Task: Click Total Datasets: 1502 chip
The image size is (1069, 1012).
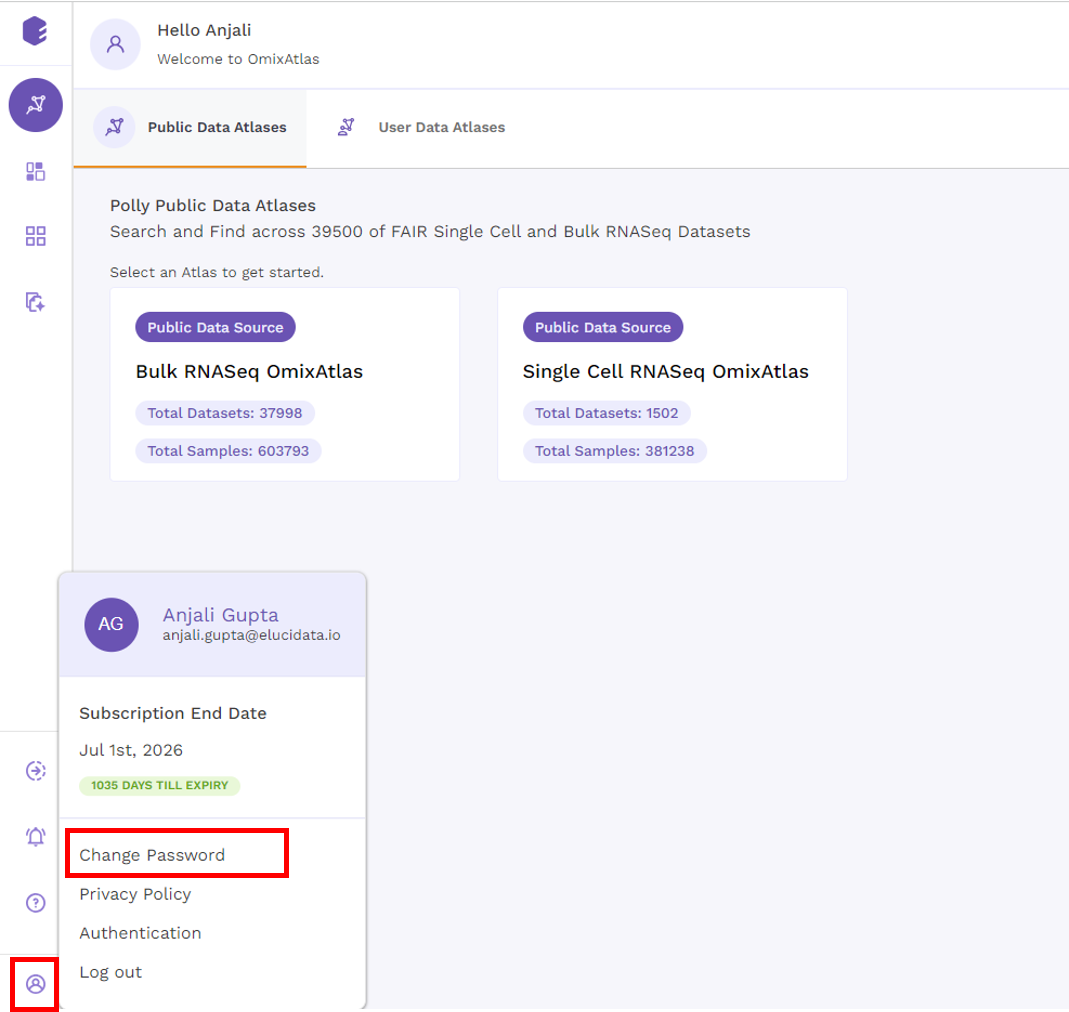Action: pyautogui.click(x=607, y=413)
